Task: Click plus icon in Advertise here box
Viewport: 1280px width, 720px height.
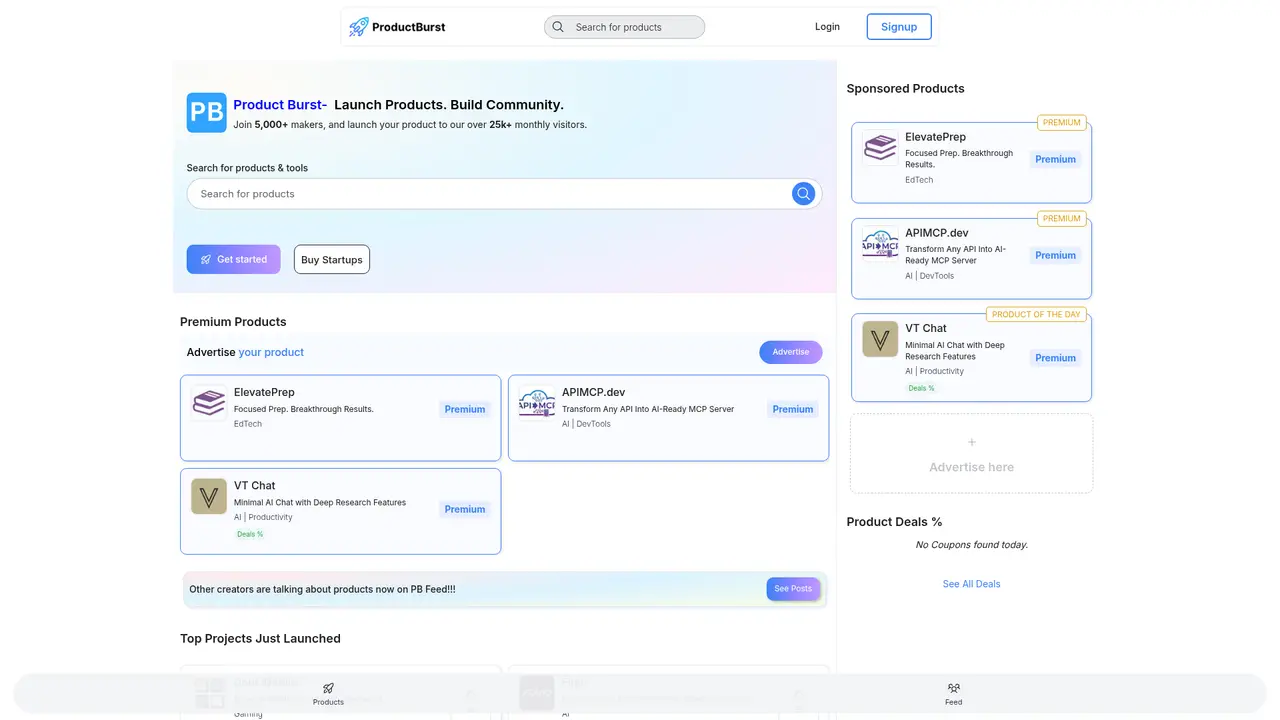Action: (972, 442)
